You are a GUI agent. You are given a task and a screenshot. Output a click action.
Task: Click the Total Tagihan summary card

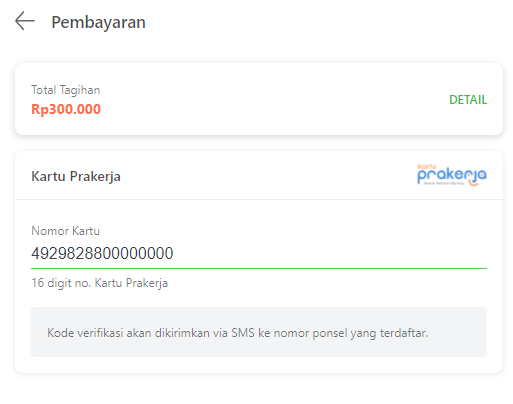click(259, 99)
